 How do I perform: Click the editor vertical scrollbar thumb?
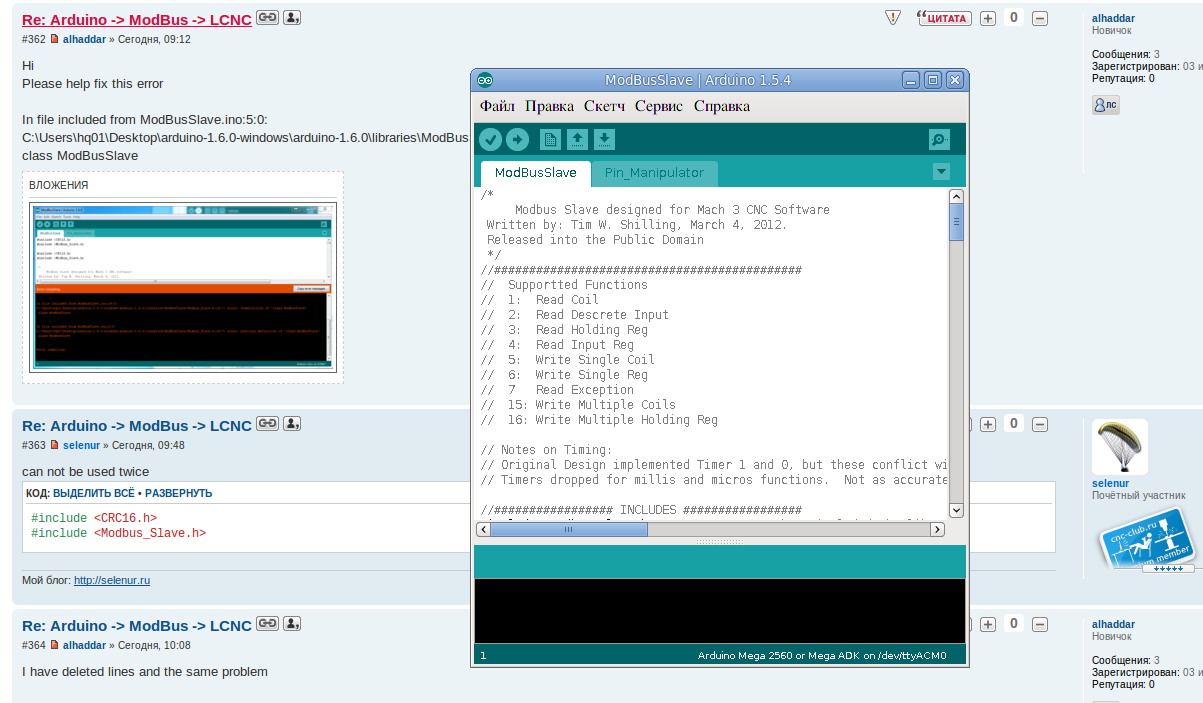pos(956,223)
